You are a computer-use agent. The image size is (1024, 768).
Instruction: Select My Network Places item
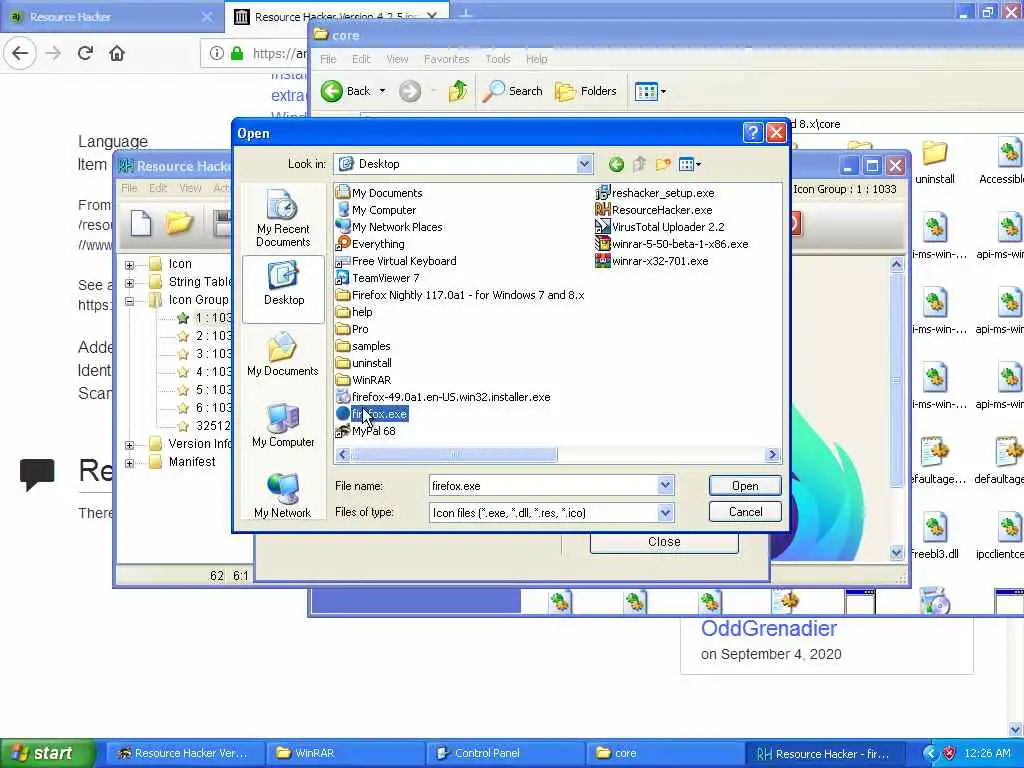pyautogui.click(x=389, y=227)
